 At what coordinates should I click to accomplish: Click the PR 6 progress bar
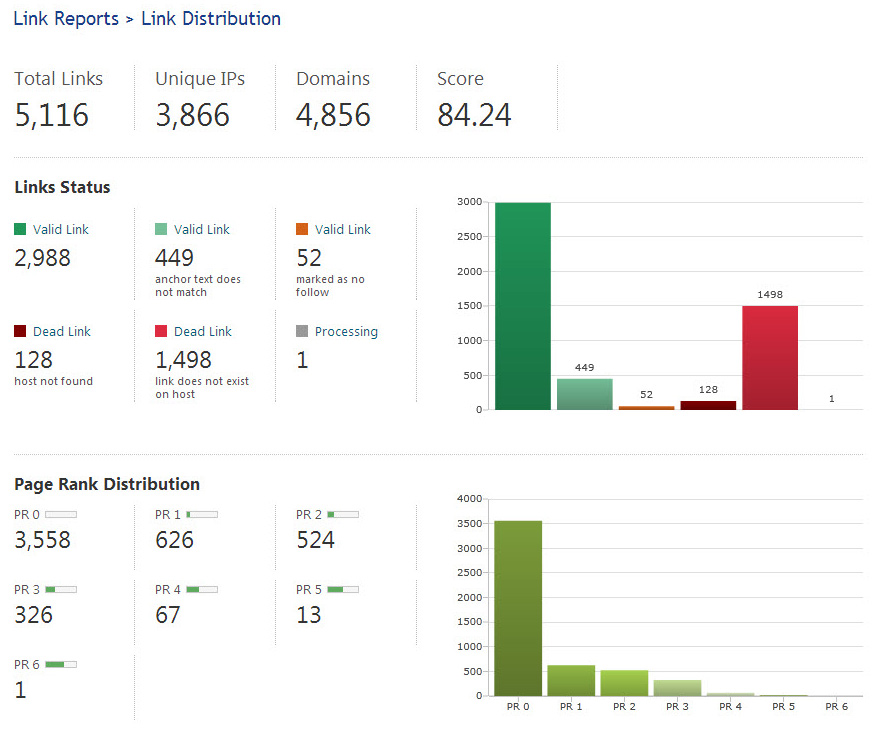pos(61,664)
